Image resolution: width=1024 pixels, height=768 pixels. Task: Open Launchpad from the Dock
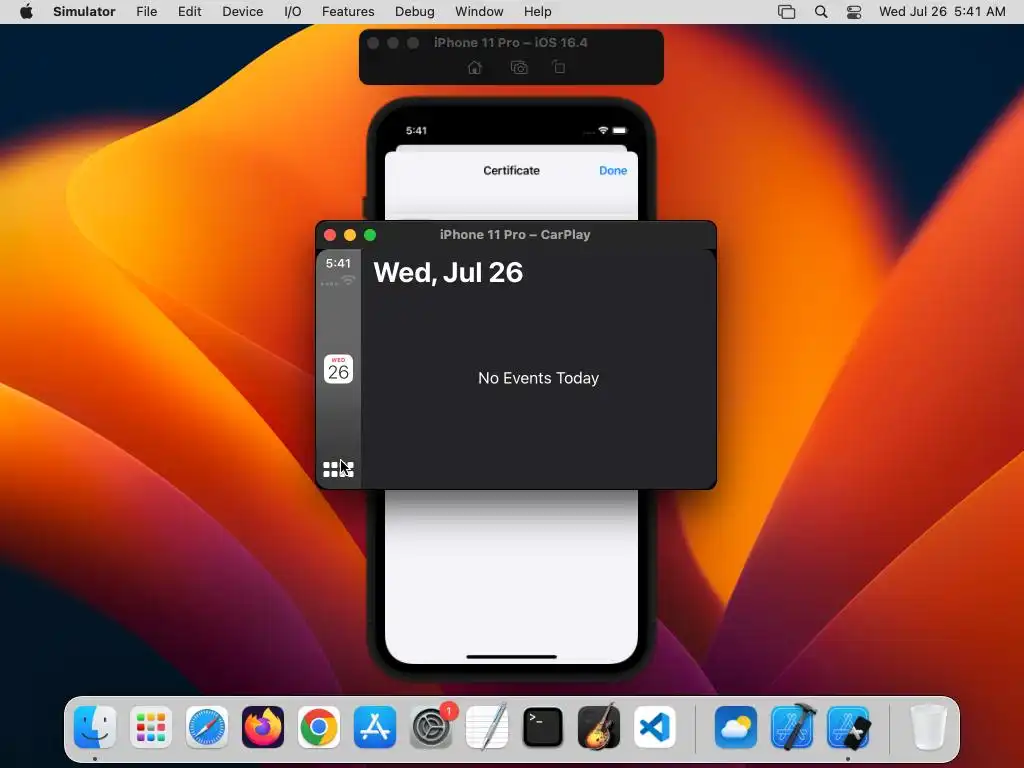pyautogui.click(x=151, y=727)
